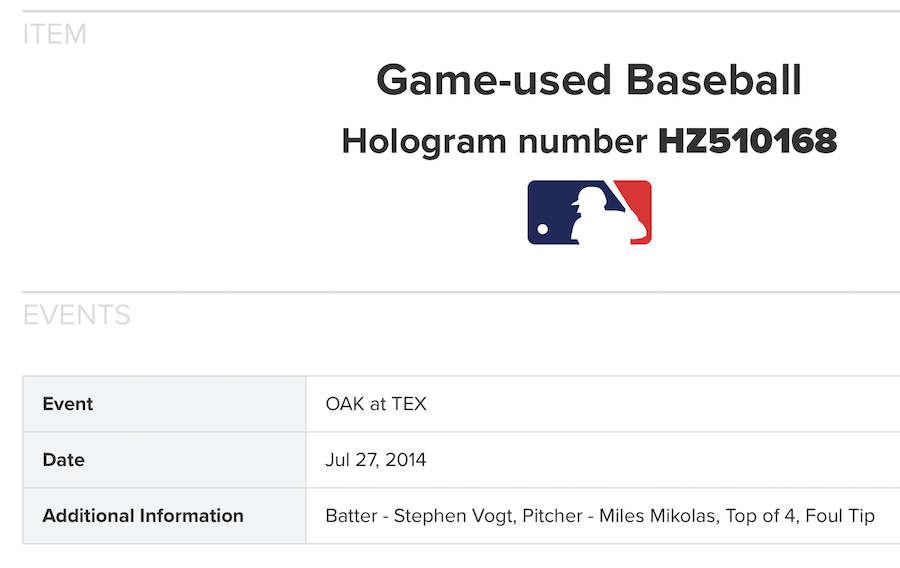Select the hologram code HZ510168
Viewport: 900px width, 568px height.
tap(747, 141)
